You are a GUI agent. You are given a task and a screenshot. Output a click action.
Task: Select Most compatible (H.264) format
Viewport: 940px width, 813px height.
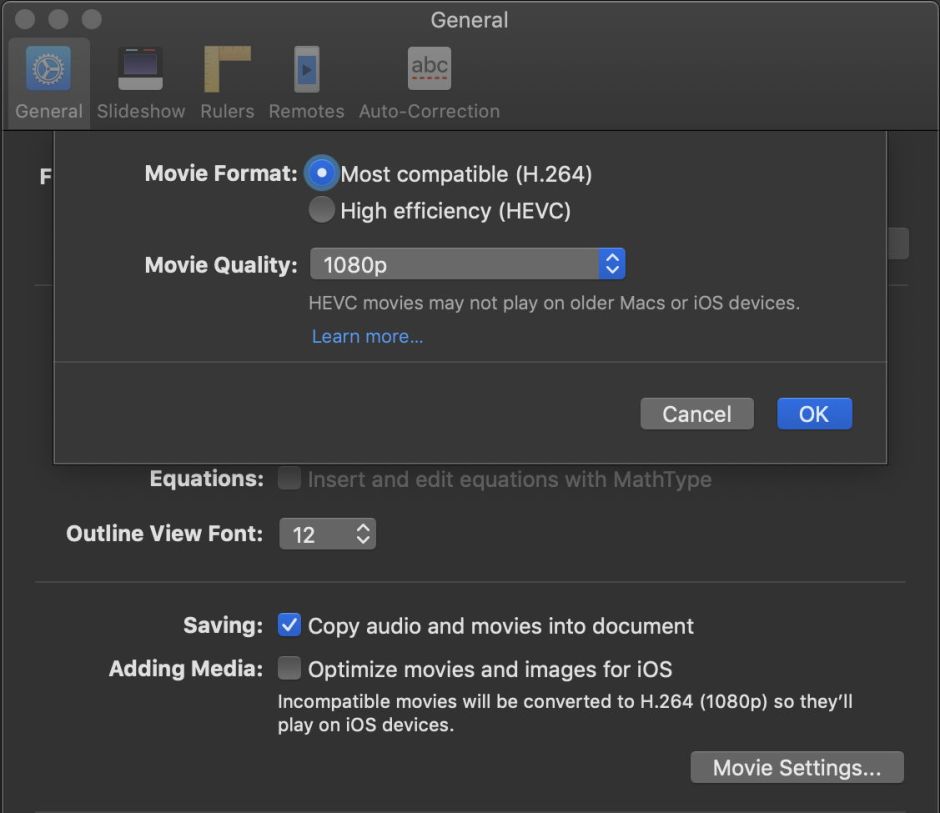click(x=321, y=173)
